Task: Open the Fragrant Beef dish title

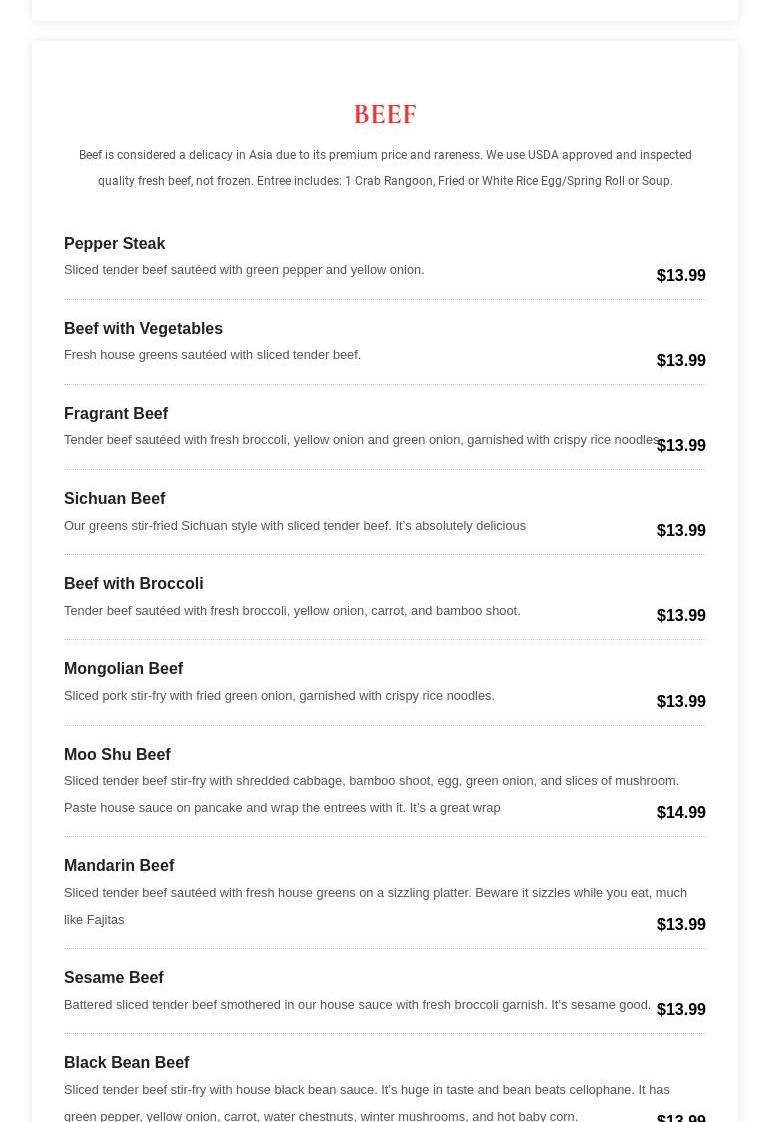Action: pos(116,413)
